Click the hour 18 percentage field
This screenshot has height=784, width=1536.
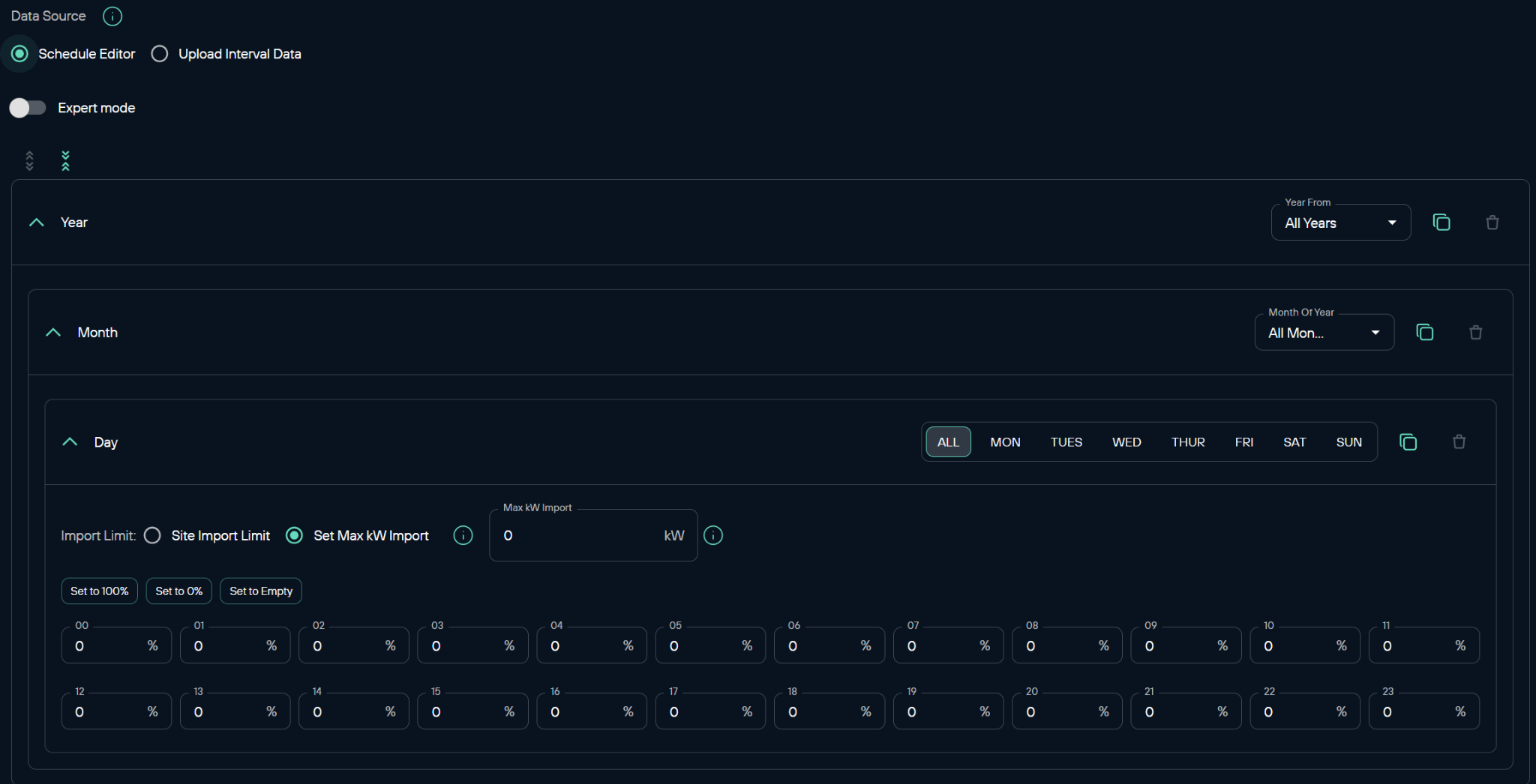[x=829, y=711]
